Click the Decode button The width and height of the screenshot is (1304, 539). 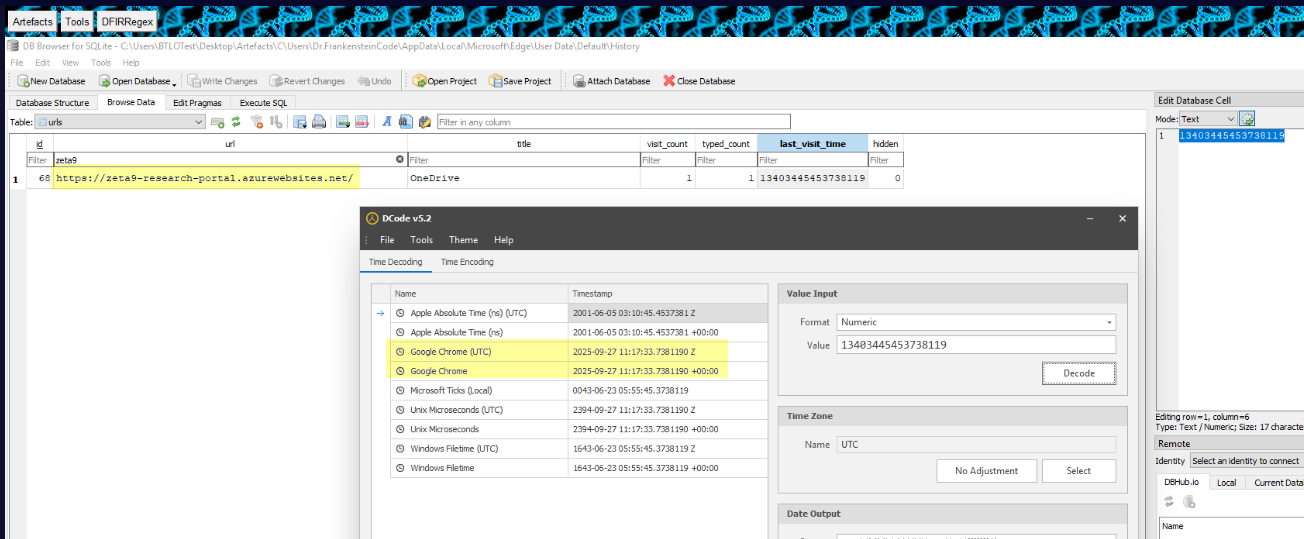[x=1078, y=373]
